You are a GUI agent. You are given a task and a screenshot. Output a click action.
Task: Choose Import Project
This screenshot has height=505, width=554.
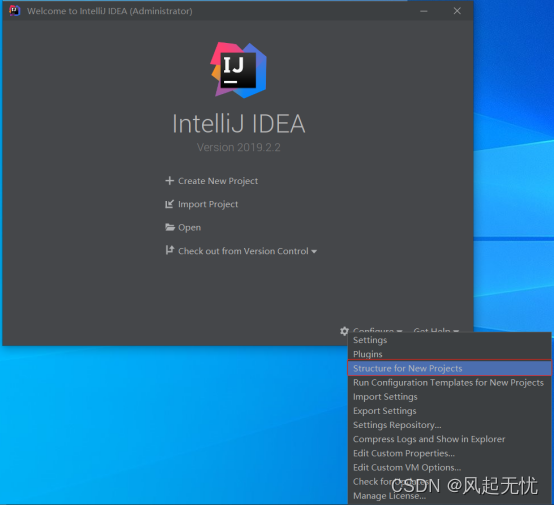[x=208, y=204]
